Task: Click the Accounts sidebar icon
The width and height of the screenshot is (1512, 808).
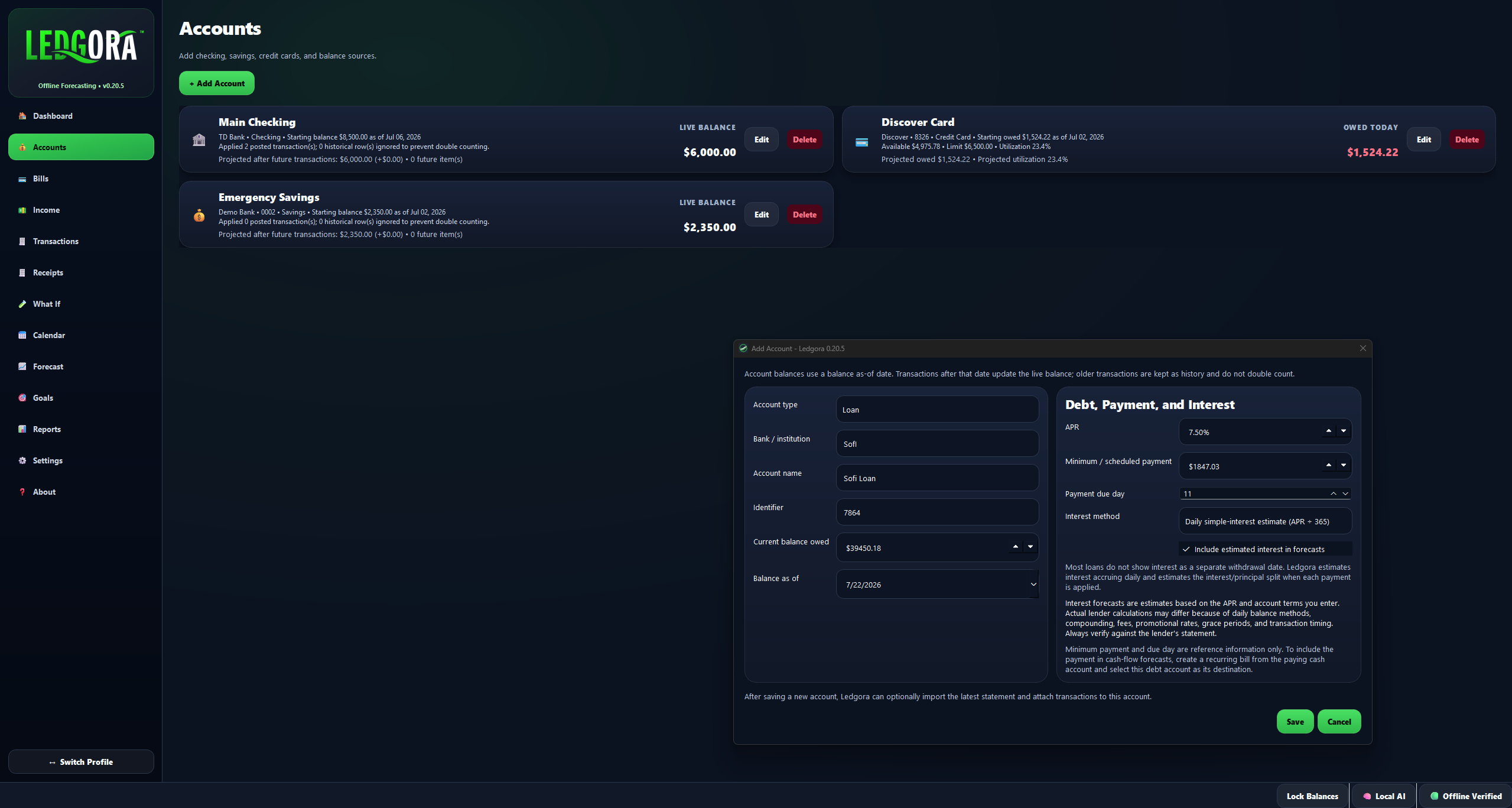Action: tap(22, 147)
